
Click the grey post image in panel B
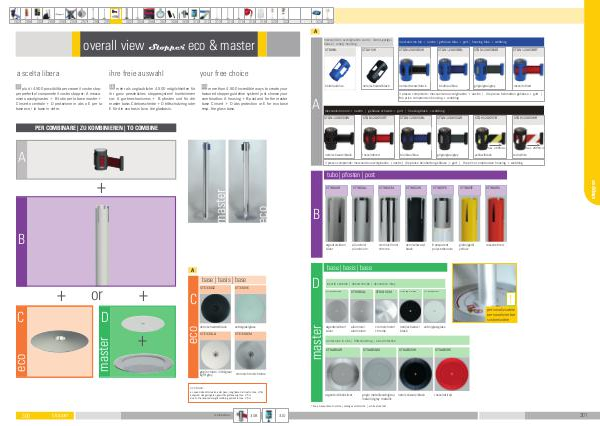(x=102, y=243)
